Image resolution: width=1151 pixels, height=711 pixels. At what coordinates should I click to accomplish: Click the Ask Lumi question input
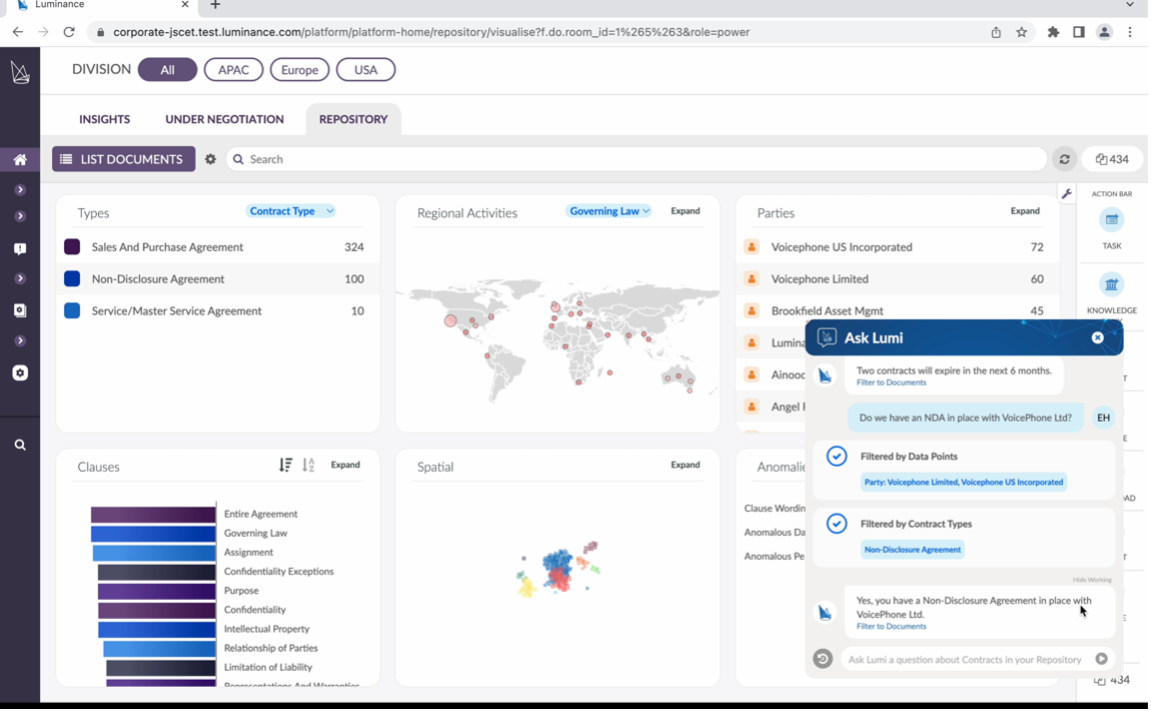click(965, 659)
